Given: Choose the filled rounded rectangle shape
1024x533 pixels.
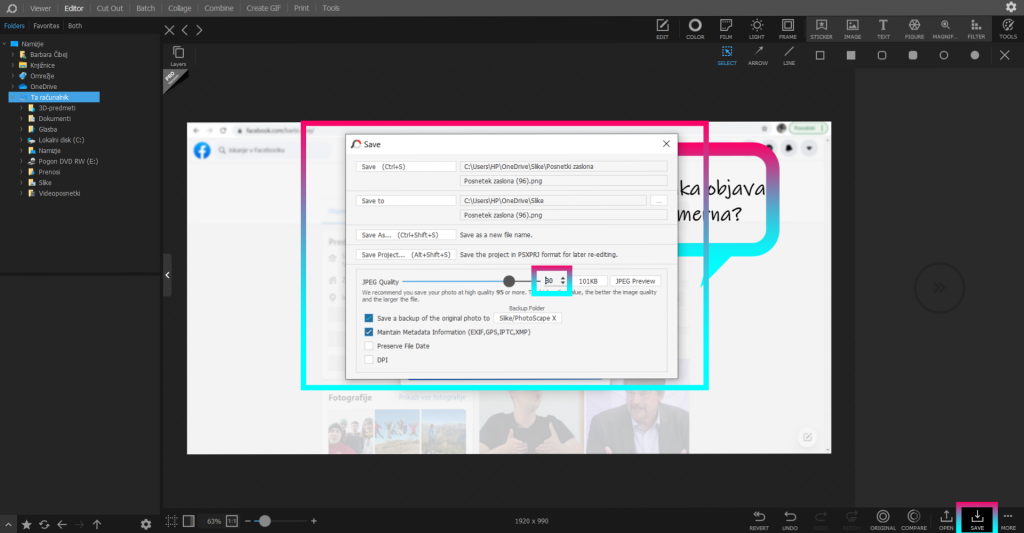Looking at the screenshot, I should point(913,56).
